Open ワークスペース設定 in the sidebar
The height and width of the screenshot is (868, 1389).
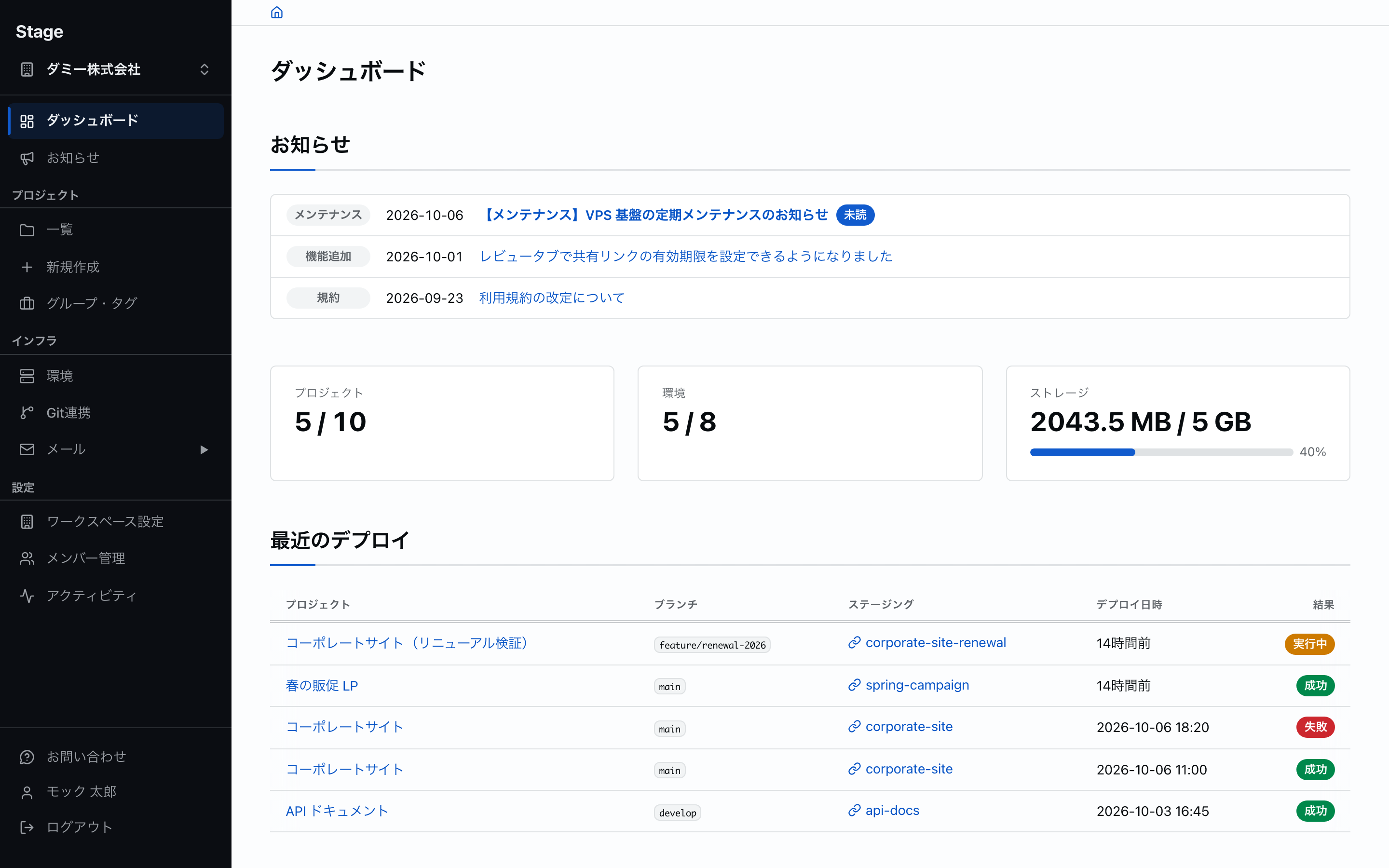pyautogui.click(x=115, y=522)
